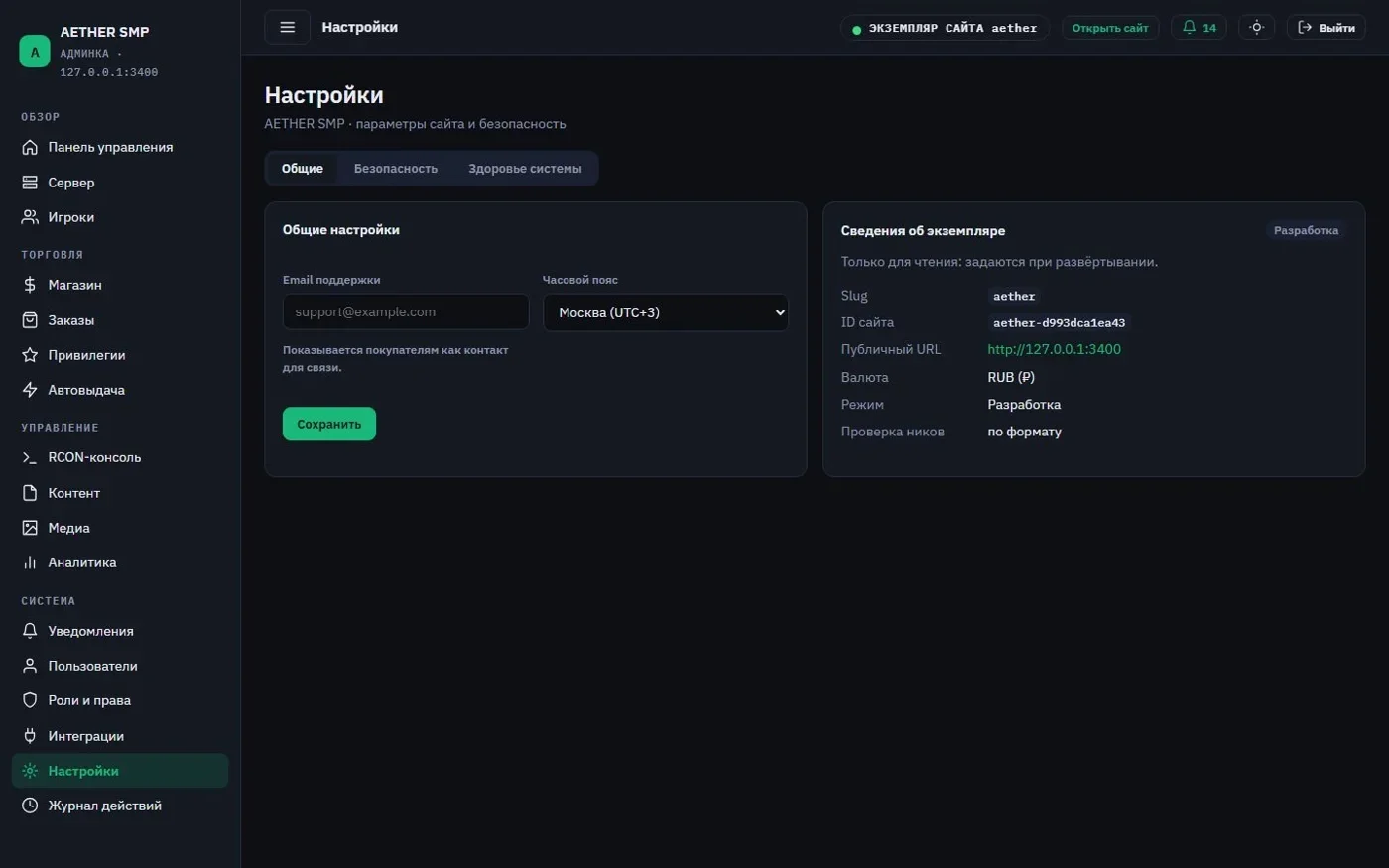Click the Разработка badge in info card

1306,230
